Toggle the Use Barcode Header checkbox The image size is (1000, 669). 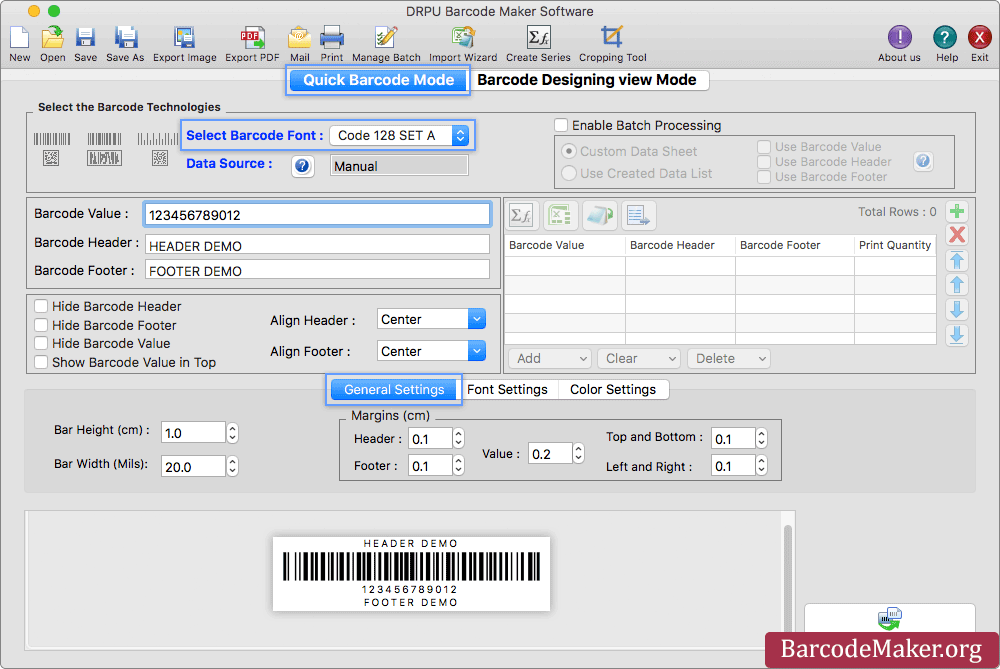764,162
